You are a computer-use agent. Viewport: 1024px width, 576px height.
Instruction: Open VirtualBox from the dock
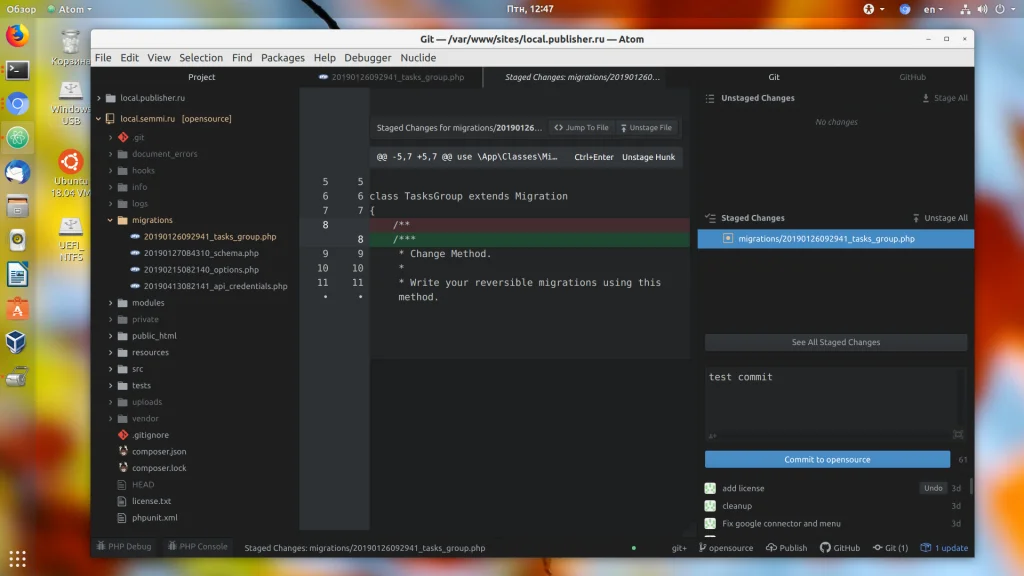(x=17, y=342)
